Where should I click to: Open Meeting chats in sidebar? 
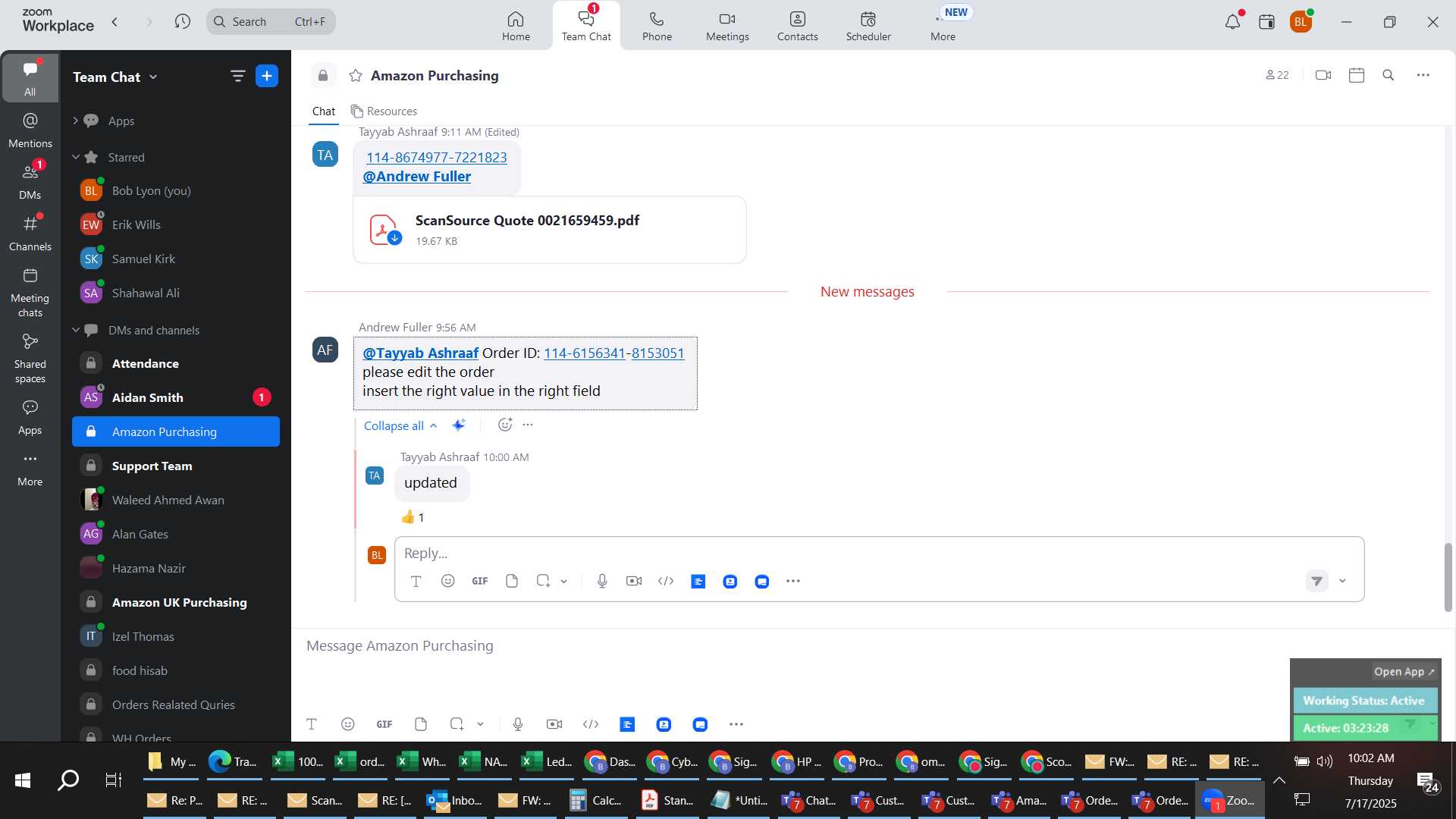pos(30,293)
